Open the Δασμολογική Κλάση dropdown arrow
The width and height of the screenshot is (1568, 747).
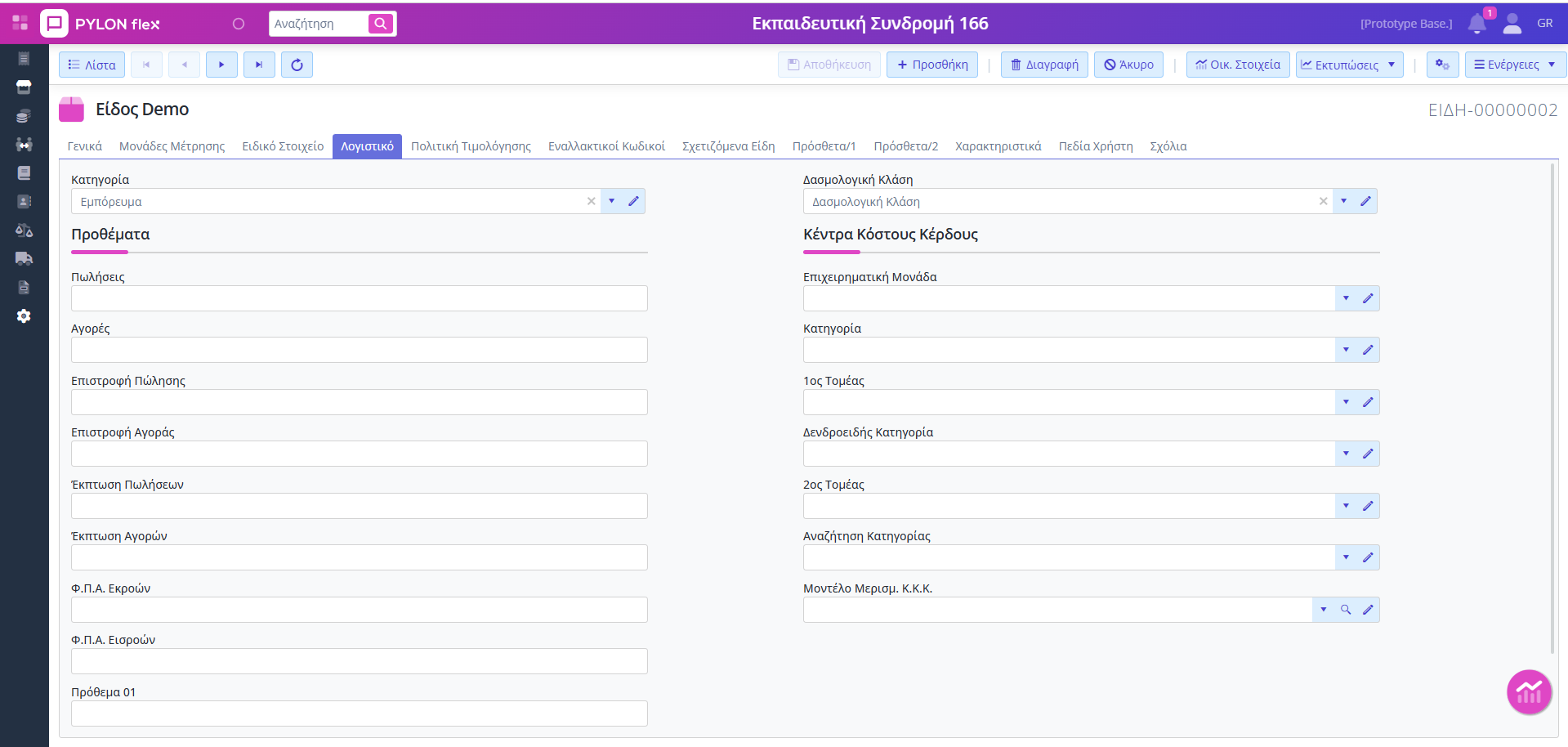click(x=1343, y=201)
